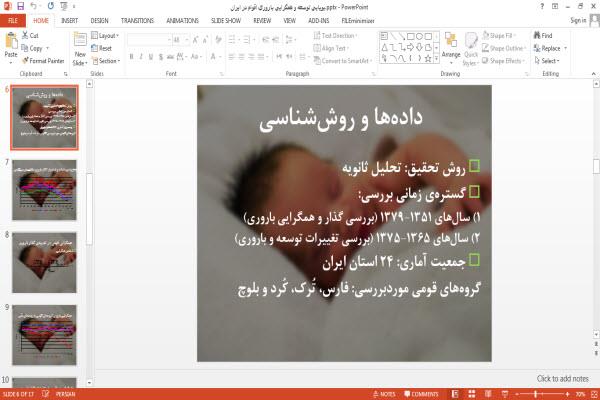Pick the star shape in gallery
This screenshot has width=600, height=400.
coord(428,59)
